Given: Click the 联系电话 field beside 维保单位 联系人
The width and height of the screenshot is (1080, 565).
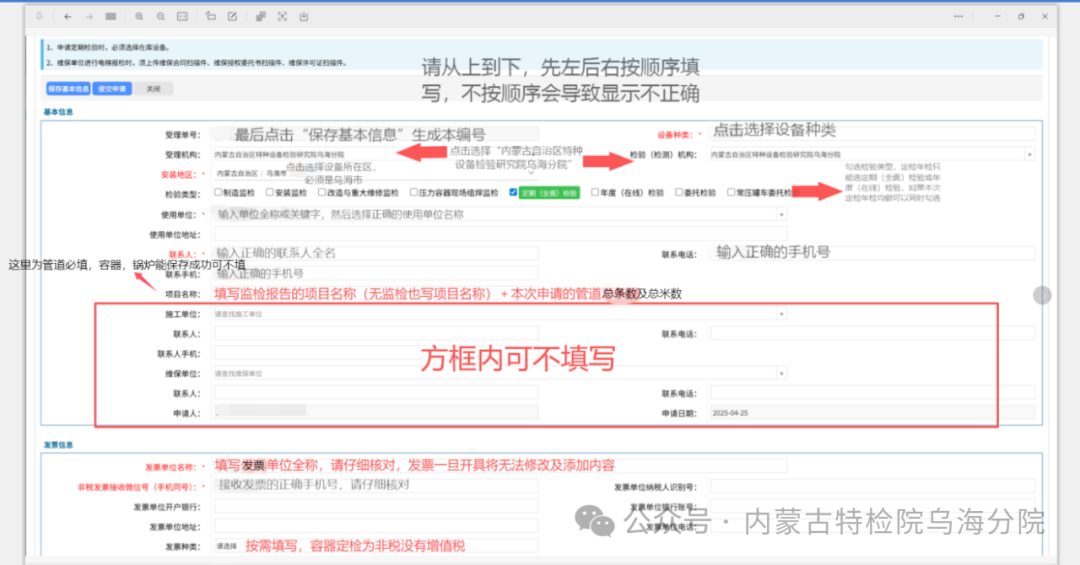Looking at the screenshot, I should 873,394.
